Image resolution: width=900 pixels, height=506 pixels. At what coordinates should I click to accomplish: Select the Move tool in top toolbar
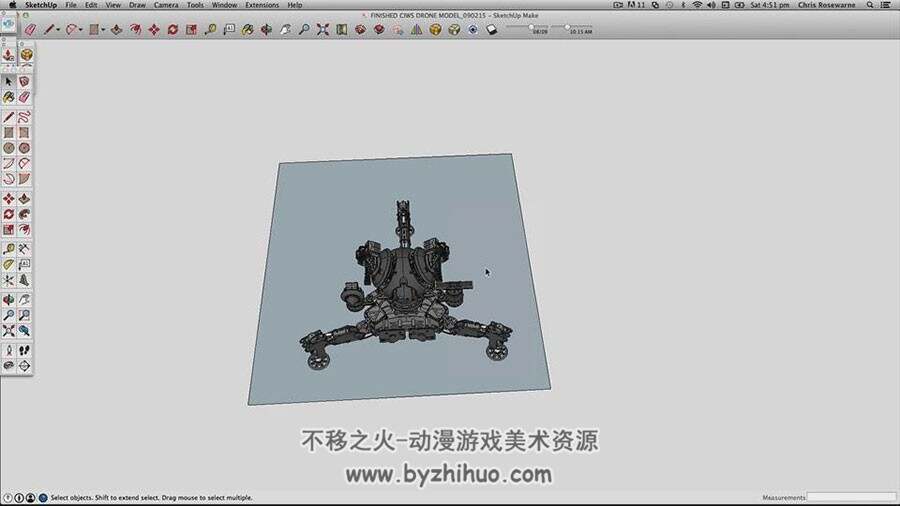154,29
